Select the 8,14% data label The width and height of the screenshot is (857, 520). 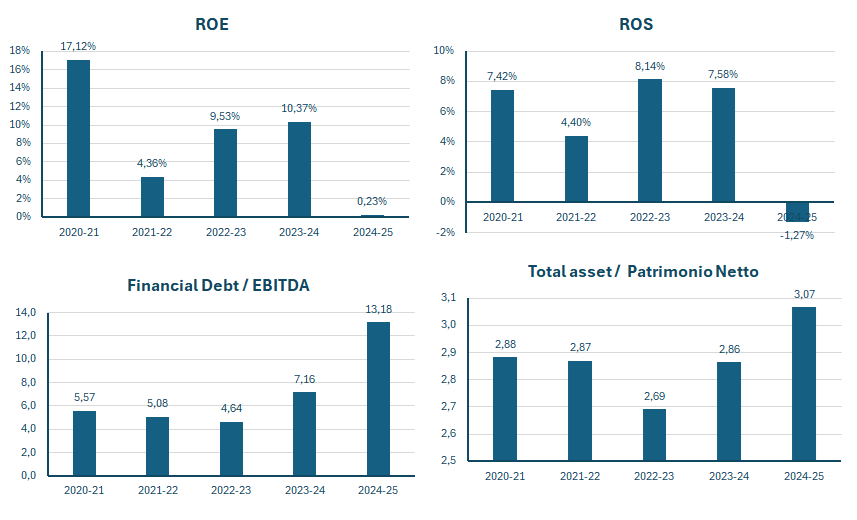coord(649,66)
